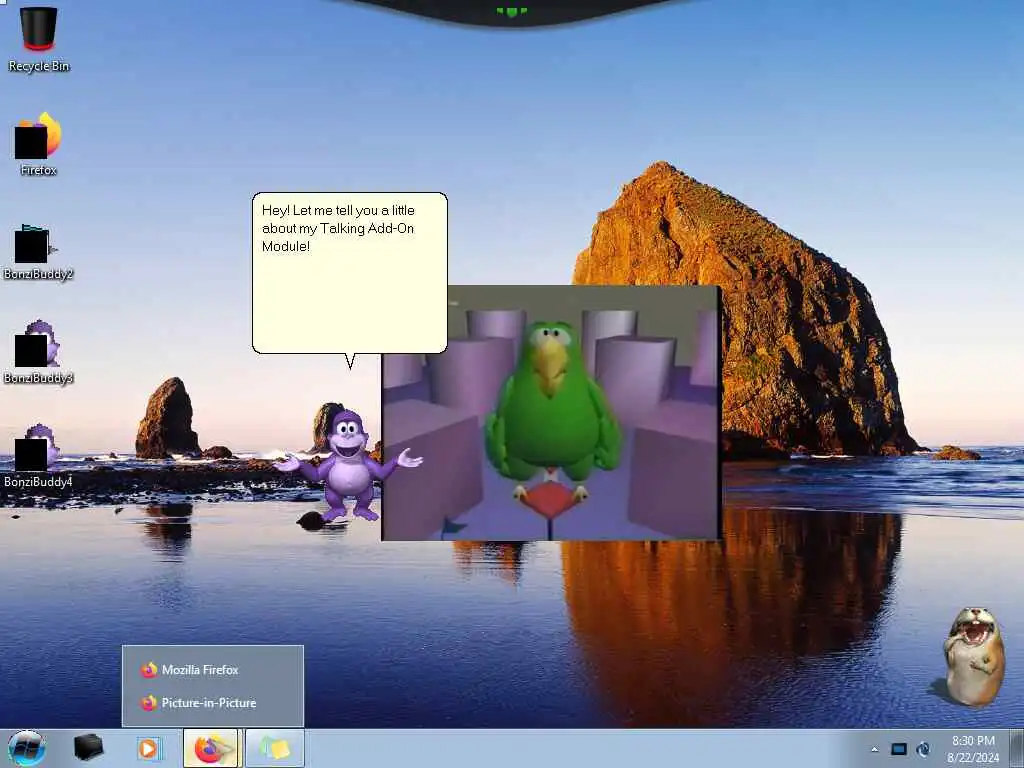Click the monitor icon in system tray
The image size is (1024, 768).
pyautogui.click(x=899, y=749)
